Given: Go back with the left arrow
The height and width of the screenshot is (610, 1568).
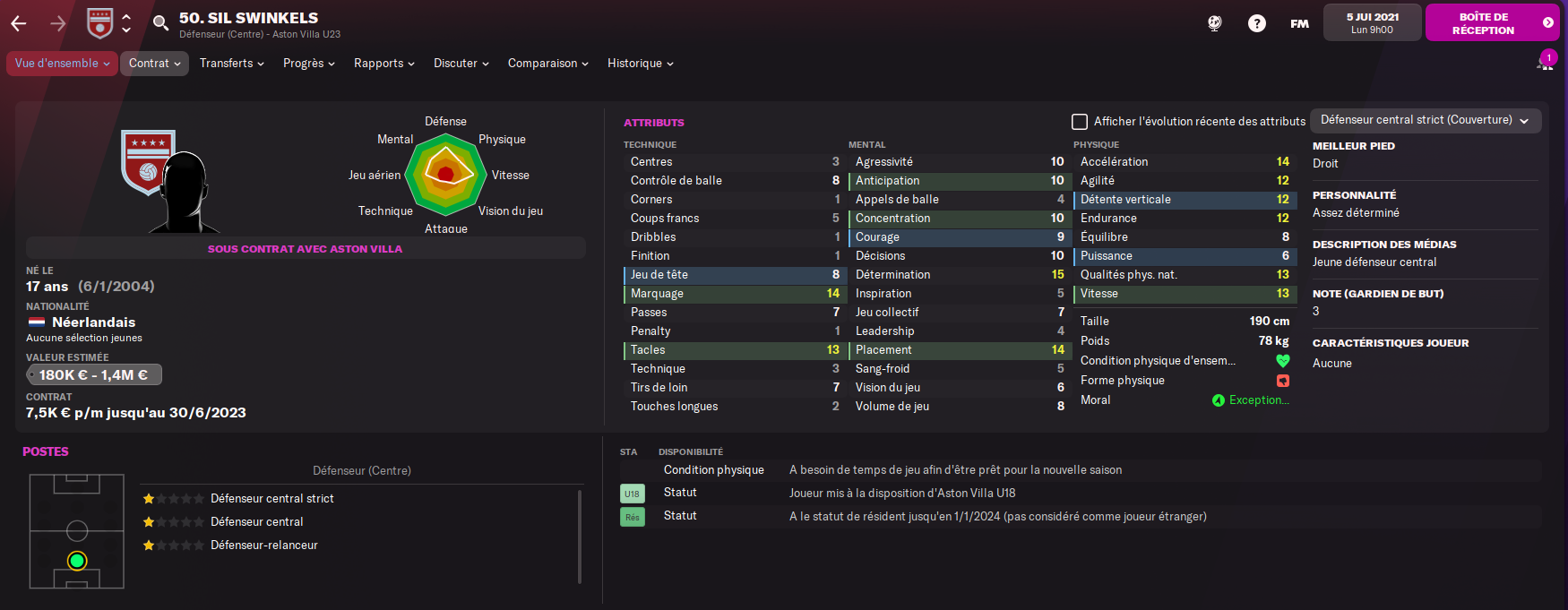Looking at the screenshot, I should pyautogui.click(x=19, y=23).
